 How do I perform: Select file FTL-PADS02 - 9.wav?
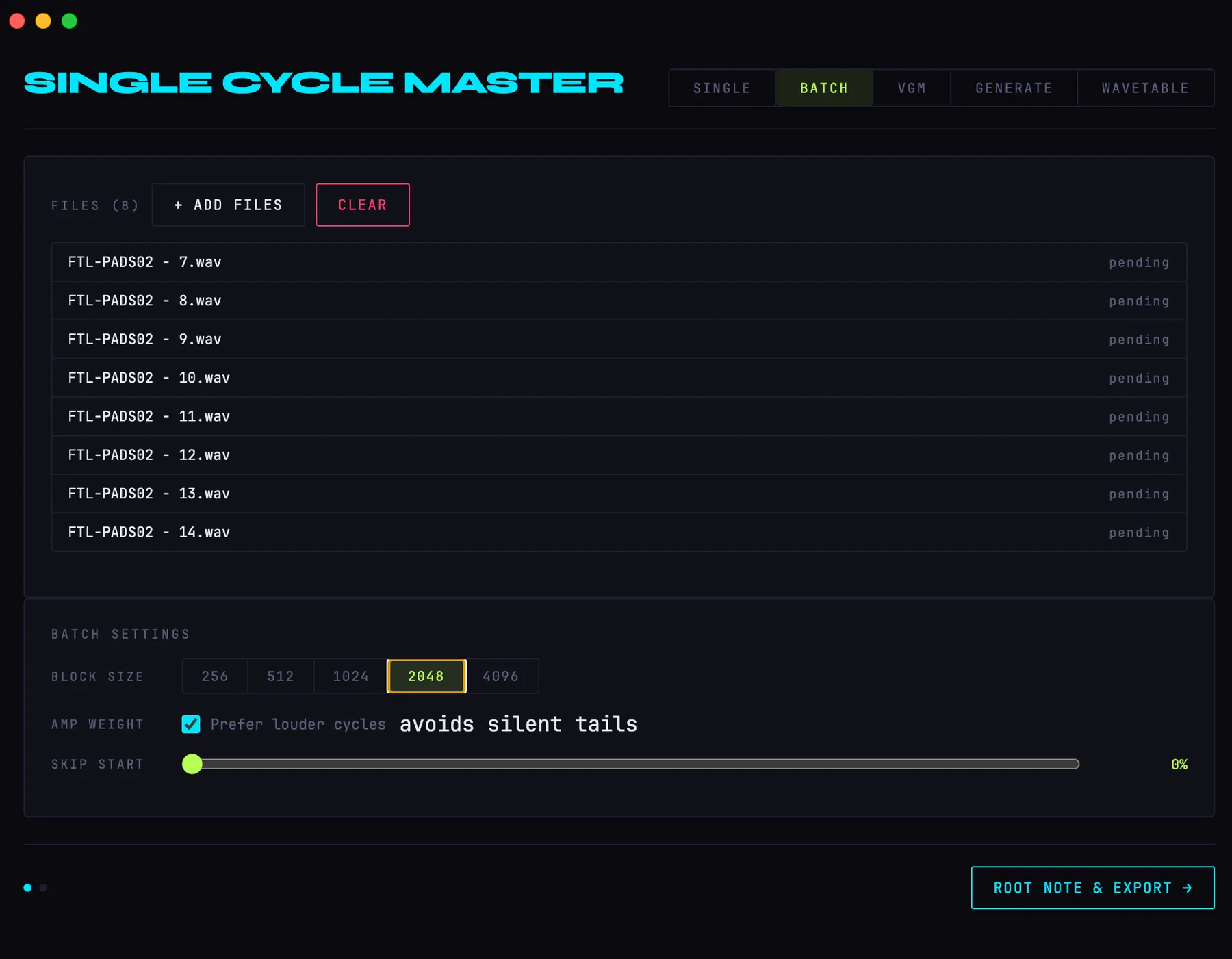(619, 340)
